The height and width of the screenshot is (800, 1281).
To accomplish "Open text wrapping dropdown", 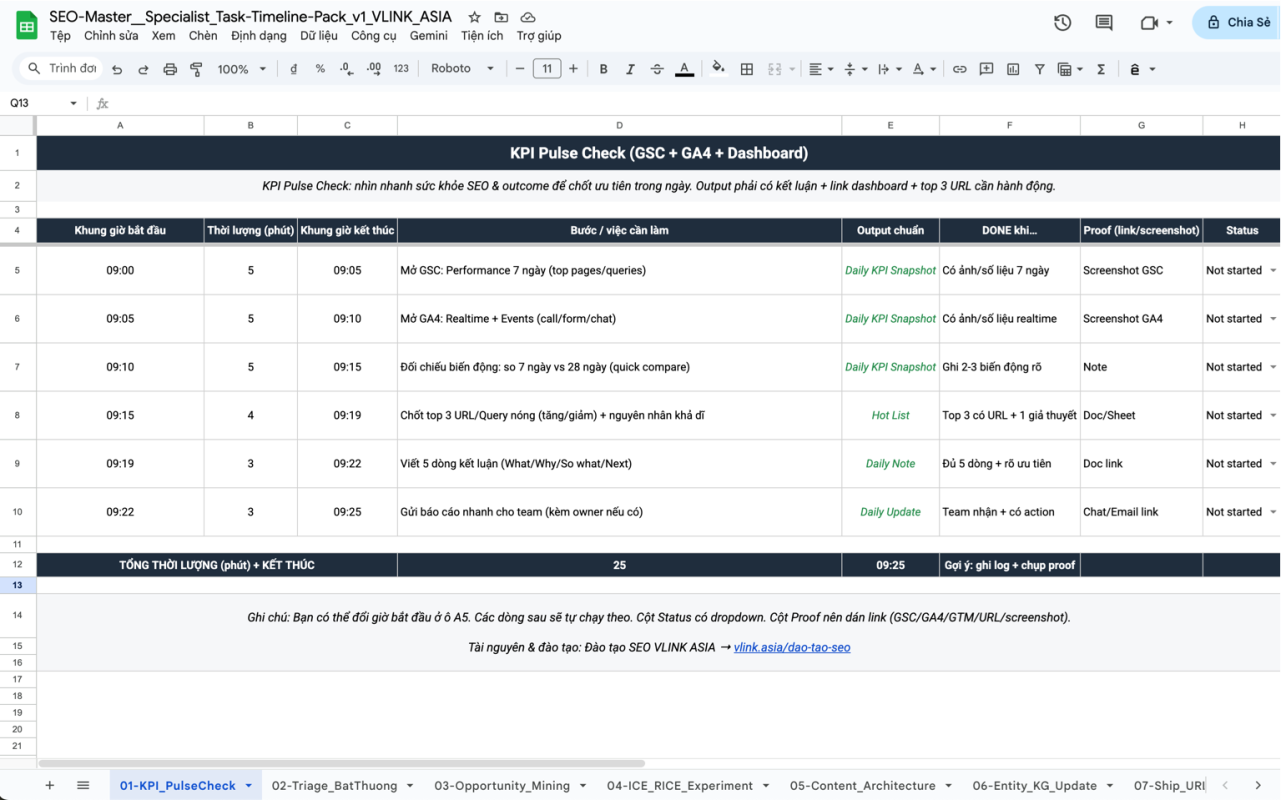I will (889, 69).
